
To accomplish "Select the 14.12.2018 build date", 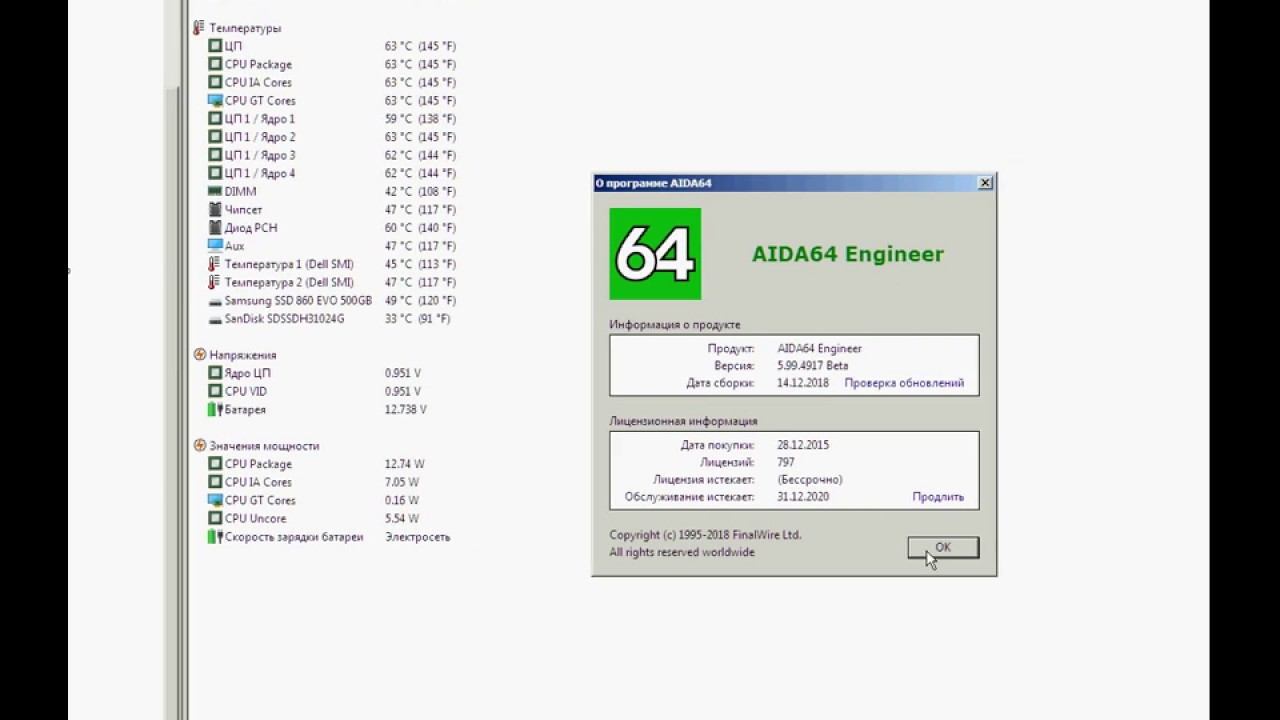I will (x=803, y=383).
